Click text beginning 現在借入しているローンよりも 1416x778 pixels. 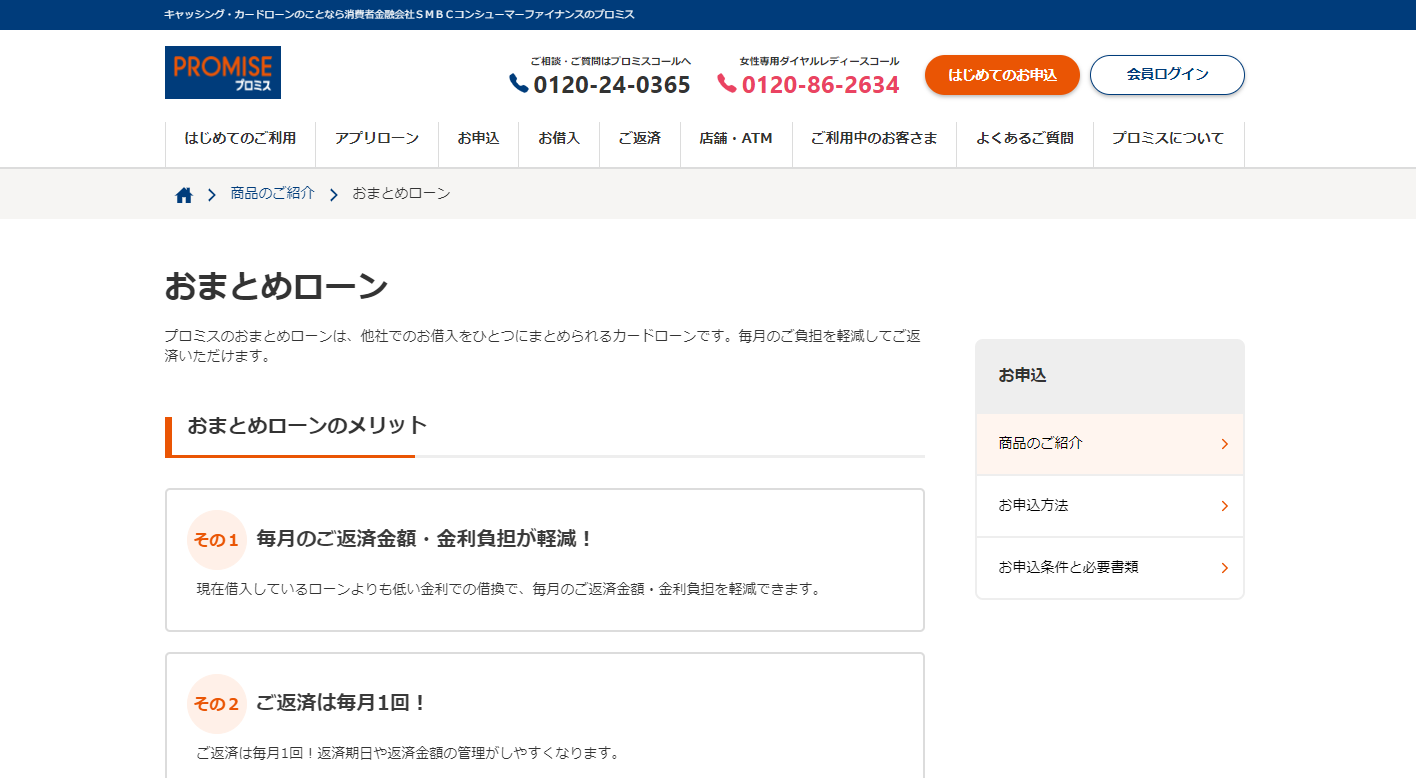[509, 590]
